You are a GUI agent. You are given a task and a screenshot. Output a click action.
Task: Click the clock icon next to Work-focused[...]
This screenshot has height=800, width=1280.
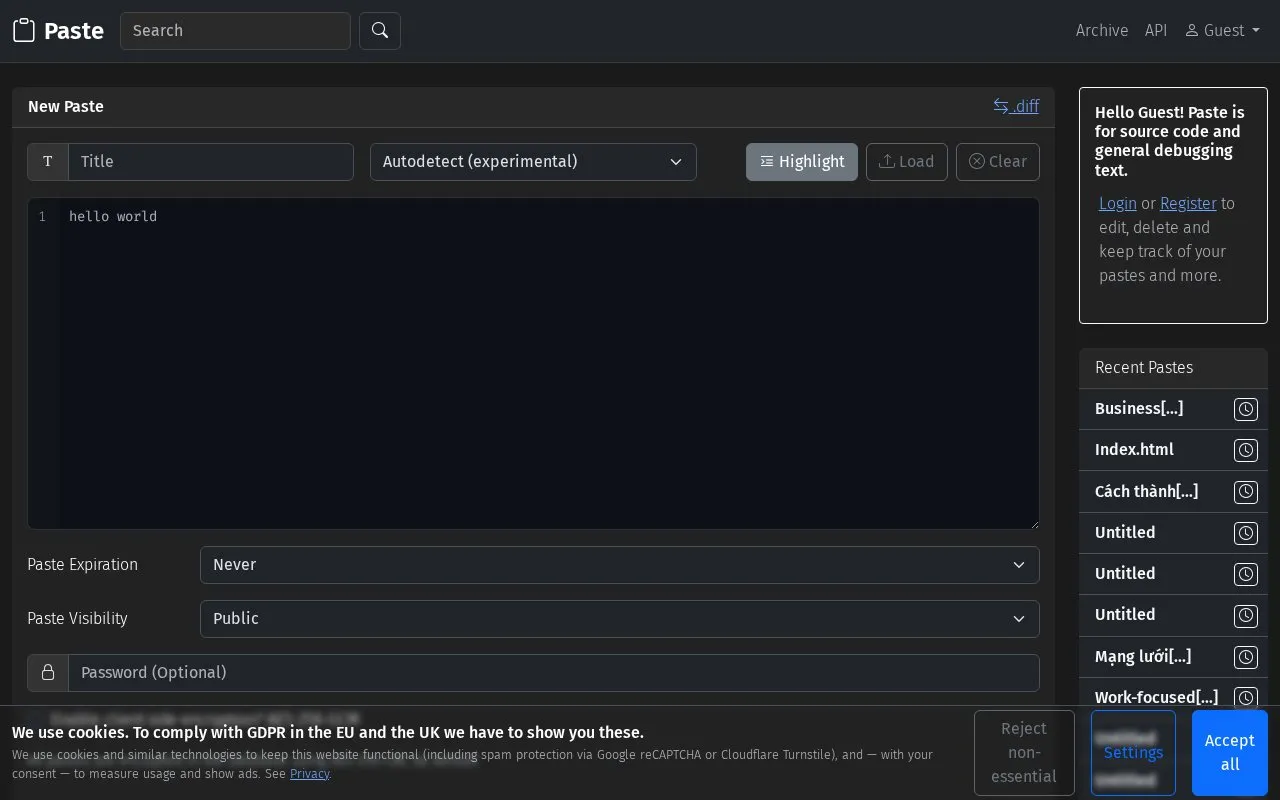1246,698
